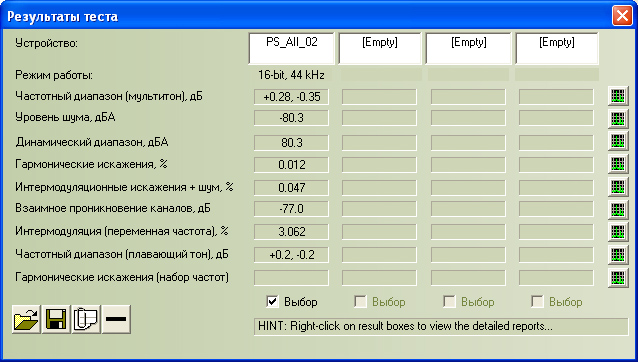The height and width of the screenshot is (362, 638).
Task: Open the load results folder icon
Action: tap(26, 319)
